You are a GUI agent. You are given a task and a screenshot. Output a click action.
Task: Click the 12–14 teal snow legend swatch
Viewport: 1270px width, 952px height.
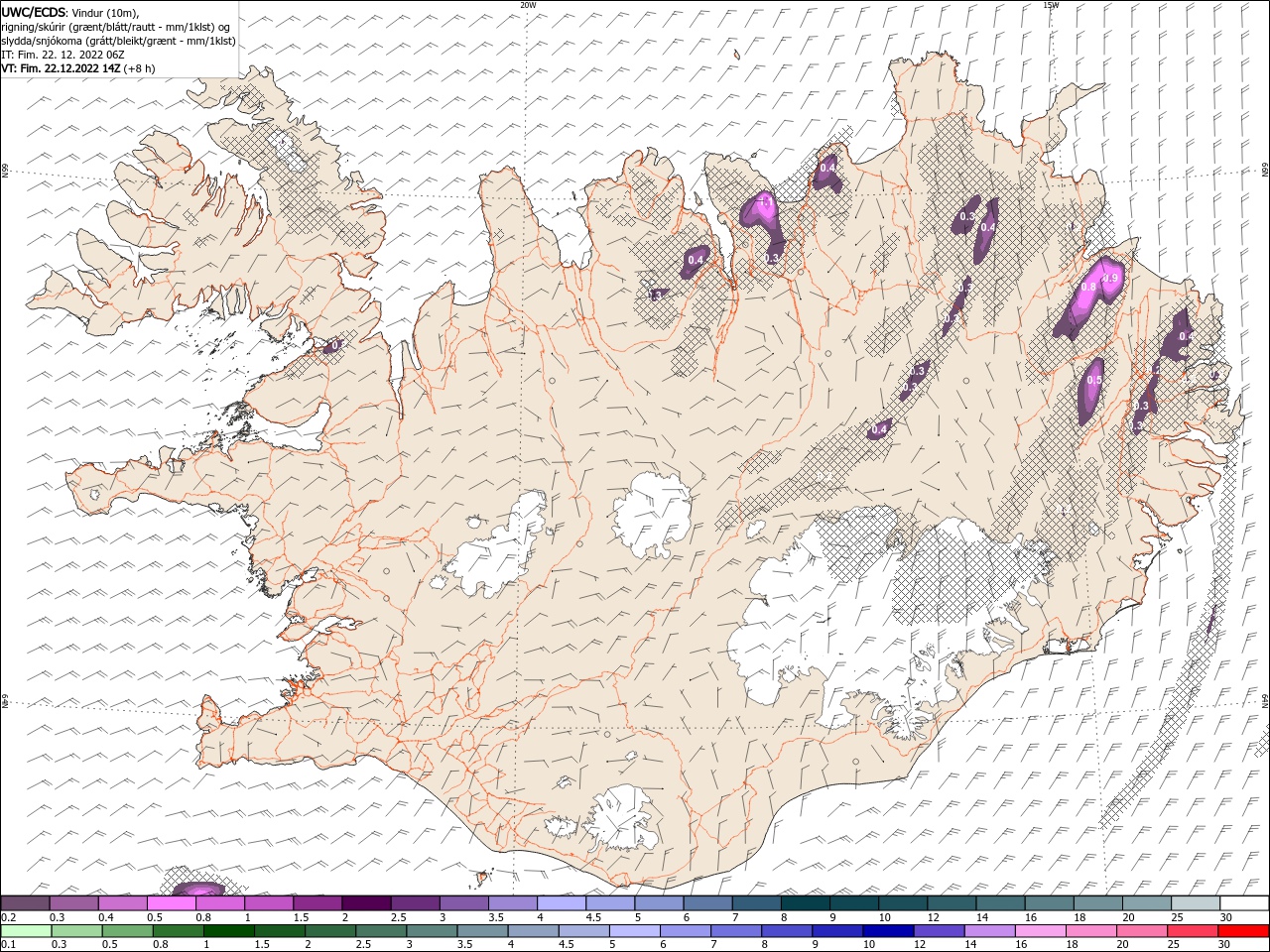tap(952, 903)
